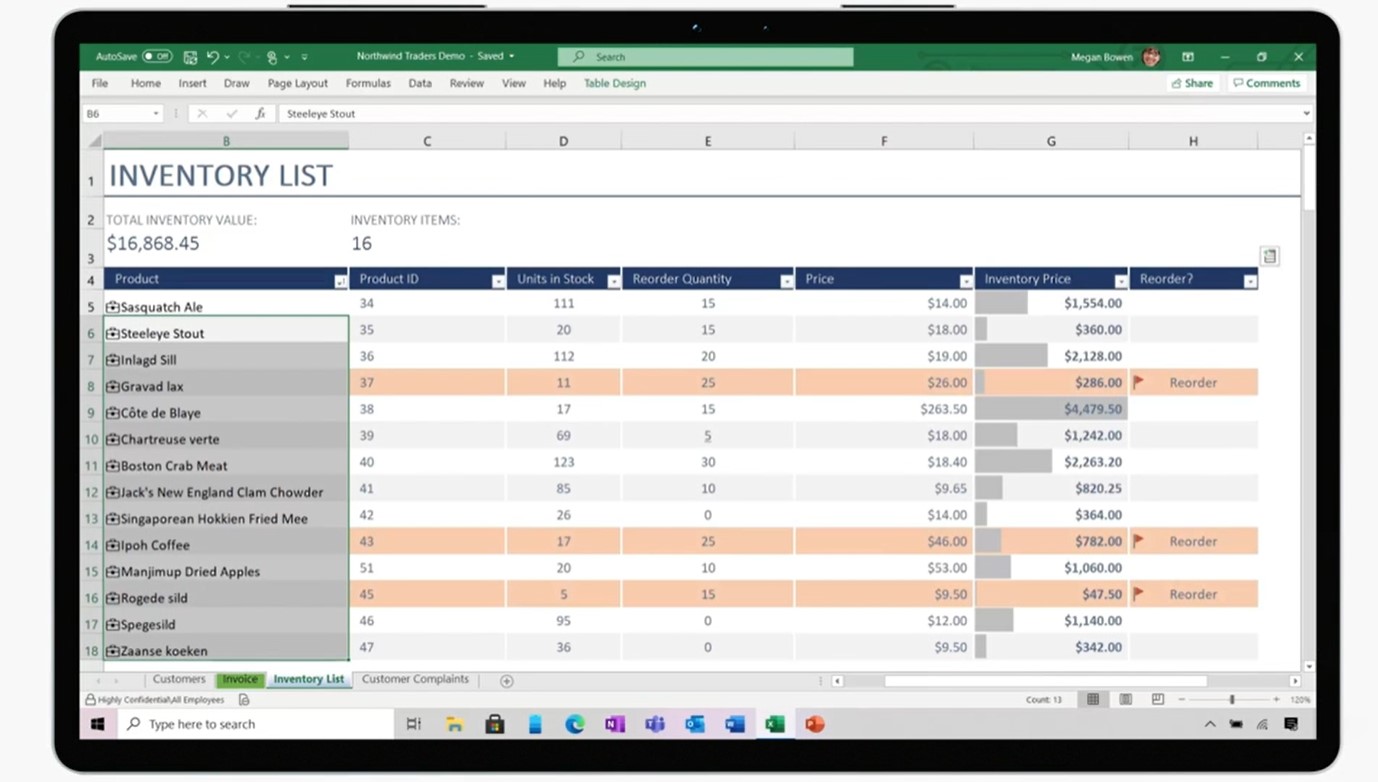Undo the last action
The height and width of the screenshot is (782, 1378).
(x=212, y=57)
